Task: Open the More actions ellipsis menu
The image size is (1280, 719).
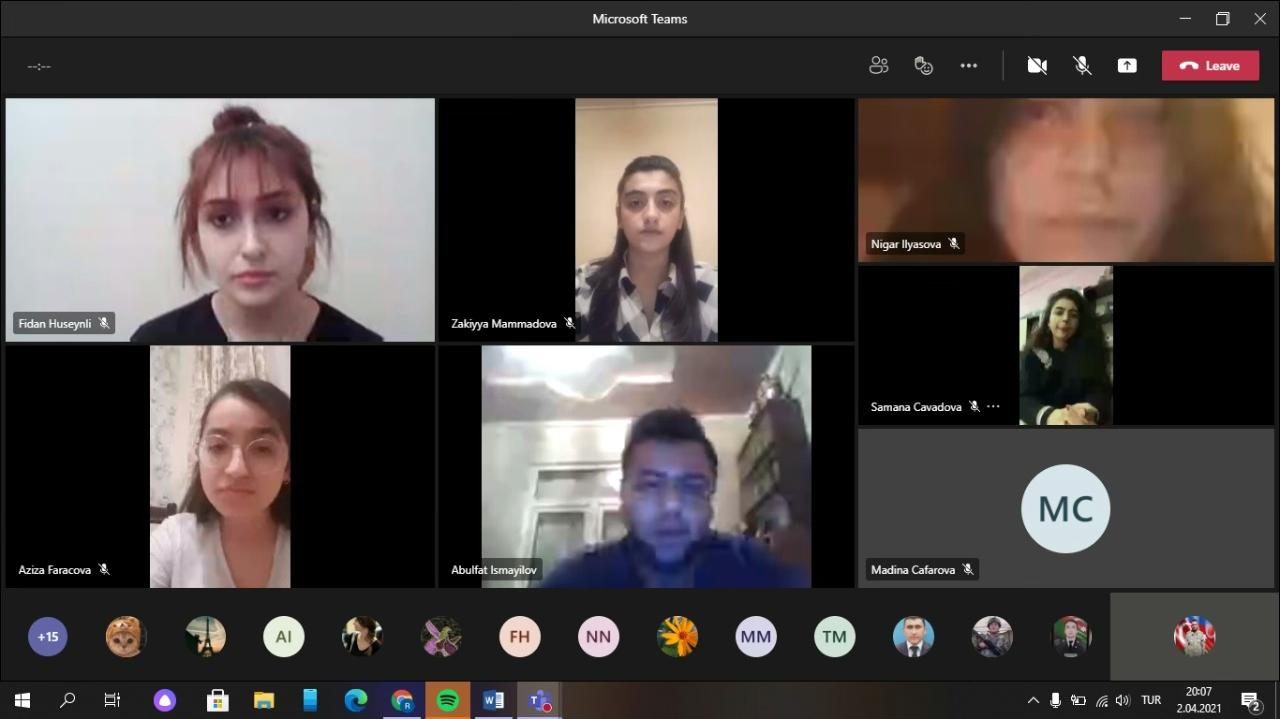Action: click(968, 66)
